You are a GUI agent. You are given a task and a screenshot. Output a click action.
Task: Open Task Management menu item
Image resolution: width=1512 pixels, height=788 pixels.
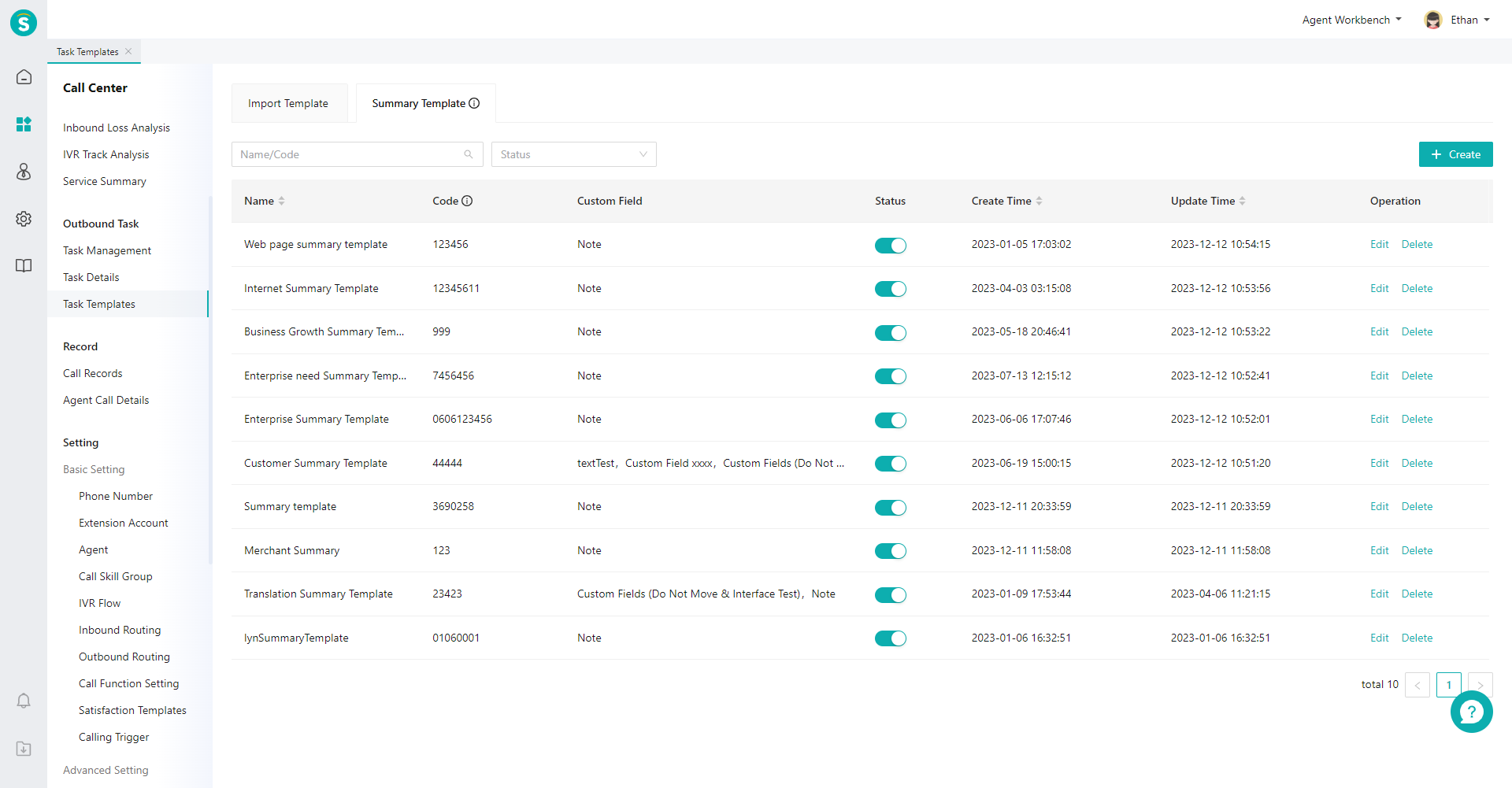pos(107,250)
